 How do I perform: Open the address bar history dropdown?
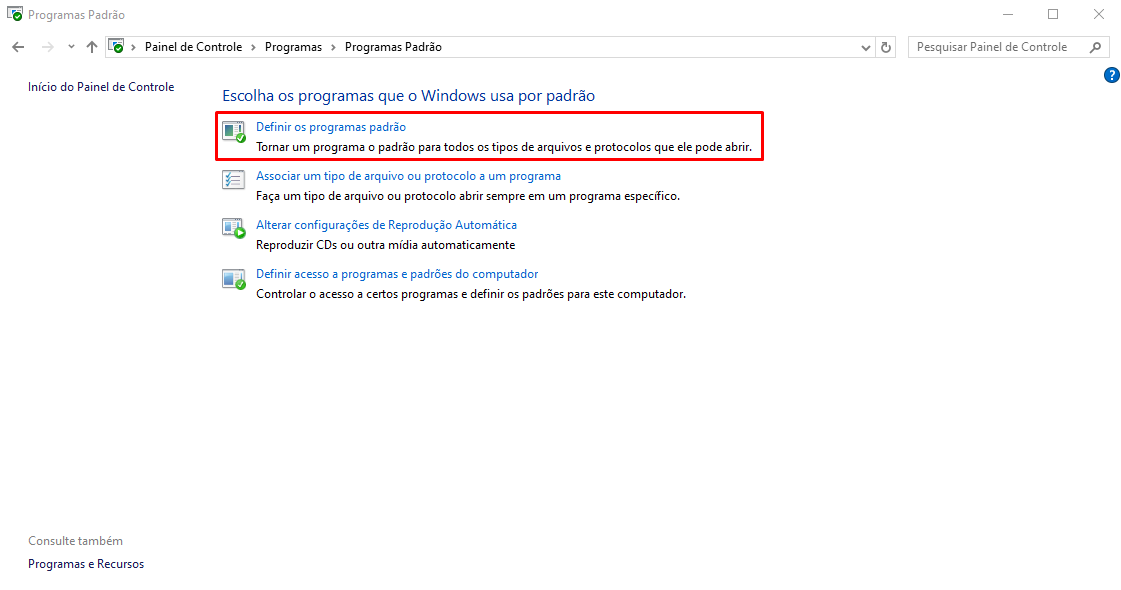pyautogui.click(x=866, y=47)
